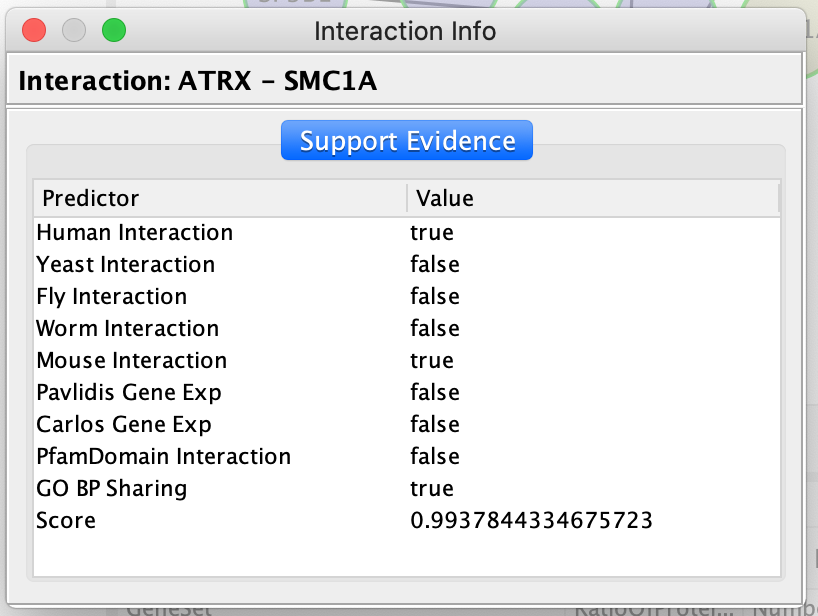Click the Score value 0.9937844334675723
The image size is (818, 616).
531,521
